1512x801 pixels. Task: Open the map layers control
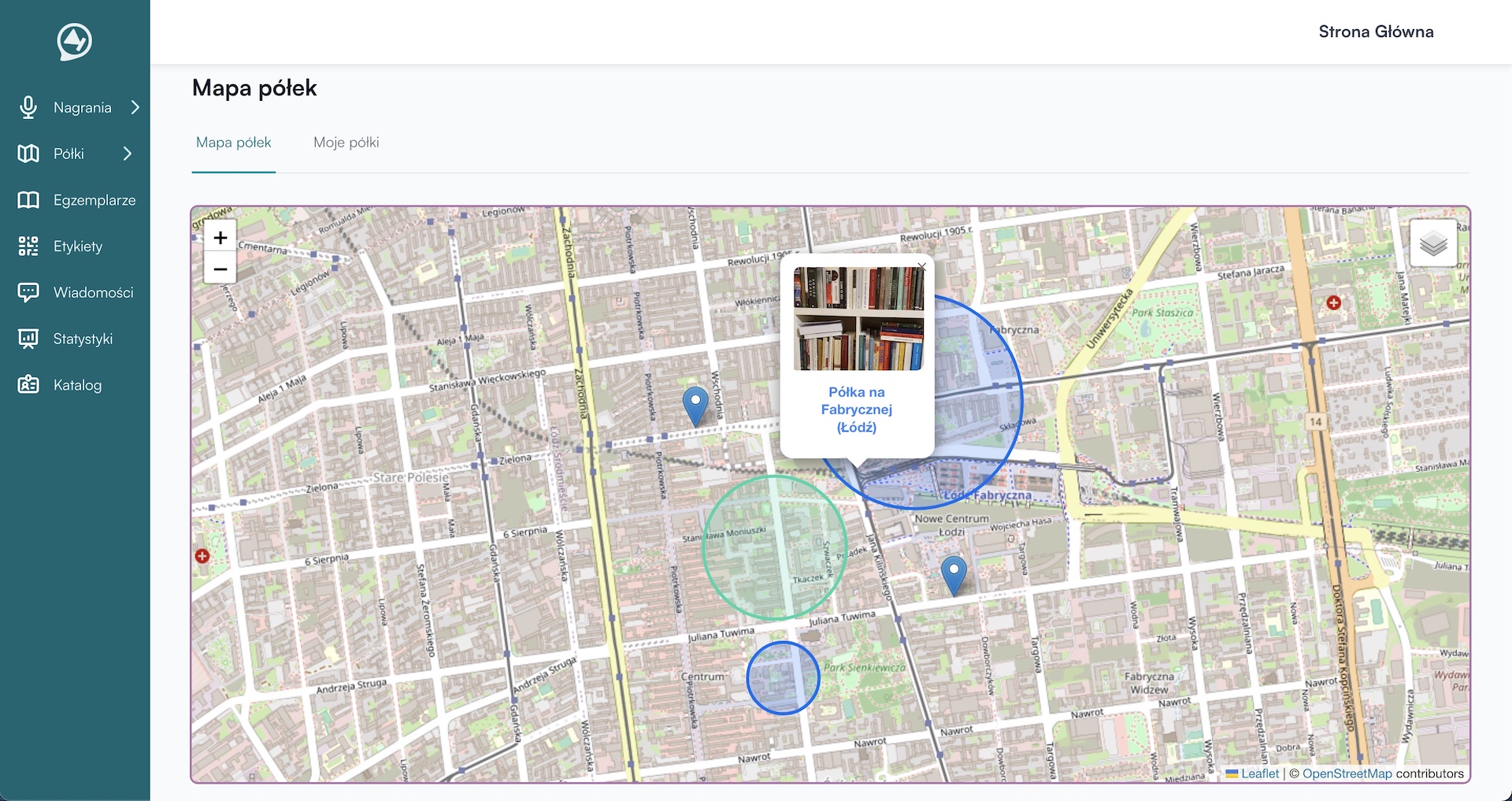coord(1433,243)
